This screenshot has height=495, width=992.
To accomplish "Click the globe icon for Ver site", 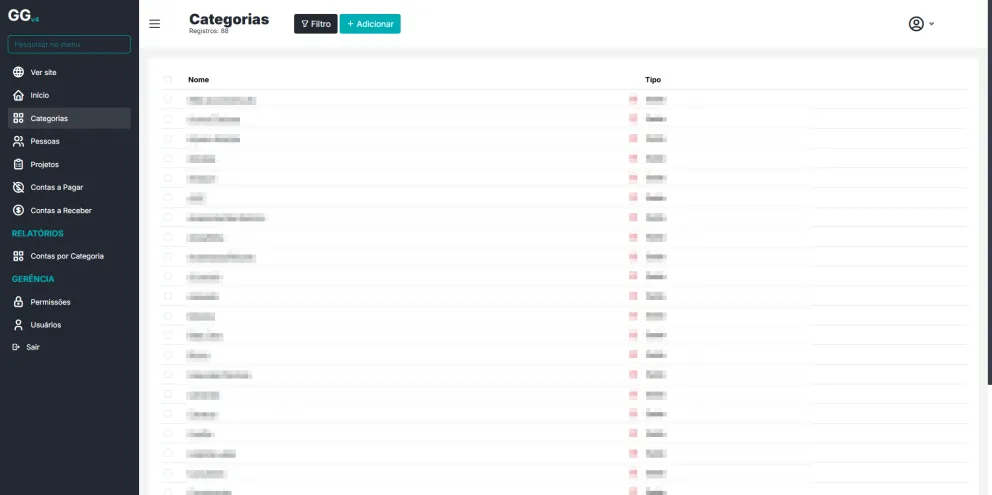I will [18, 72].
